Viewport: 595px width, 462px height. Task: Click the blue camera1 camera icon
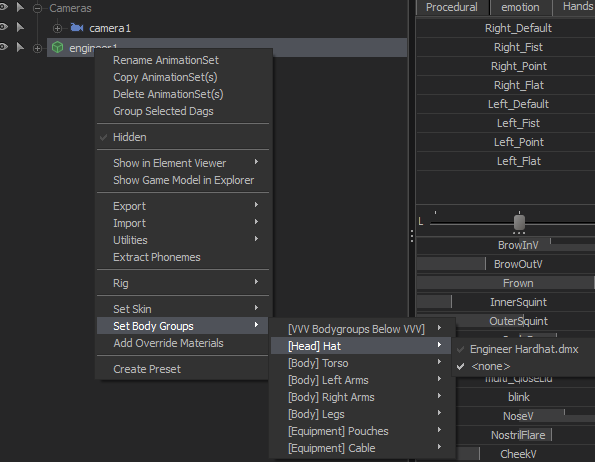[x=77, y=28]
